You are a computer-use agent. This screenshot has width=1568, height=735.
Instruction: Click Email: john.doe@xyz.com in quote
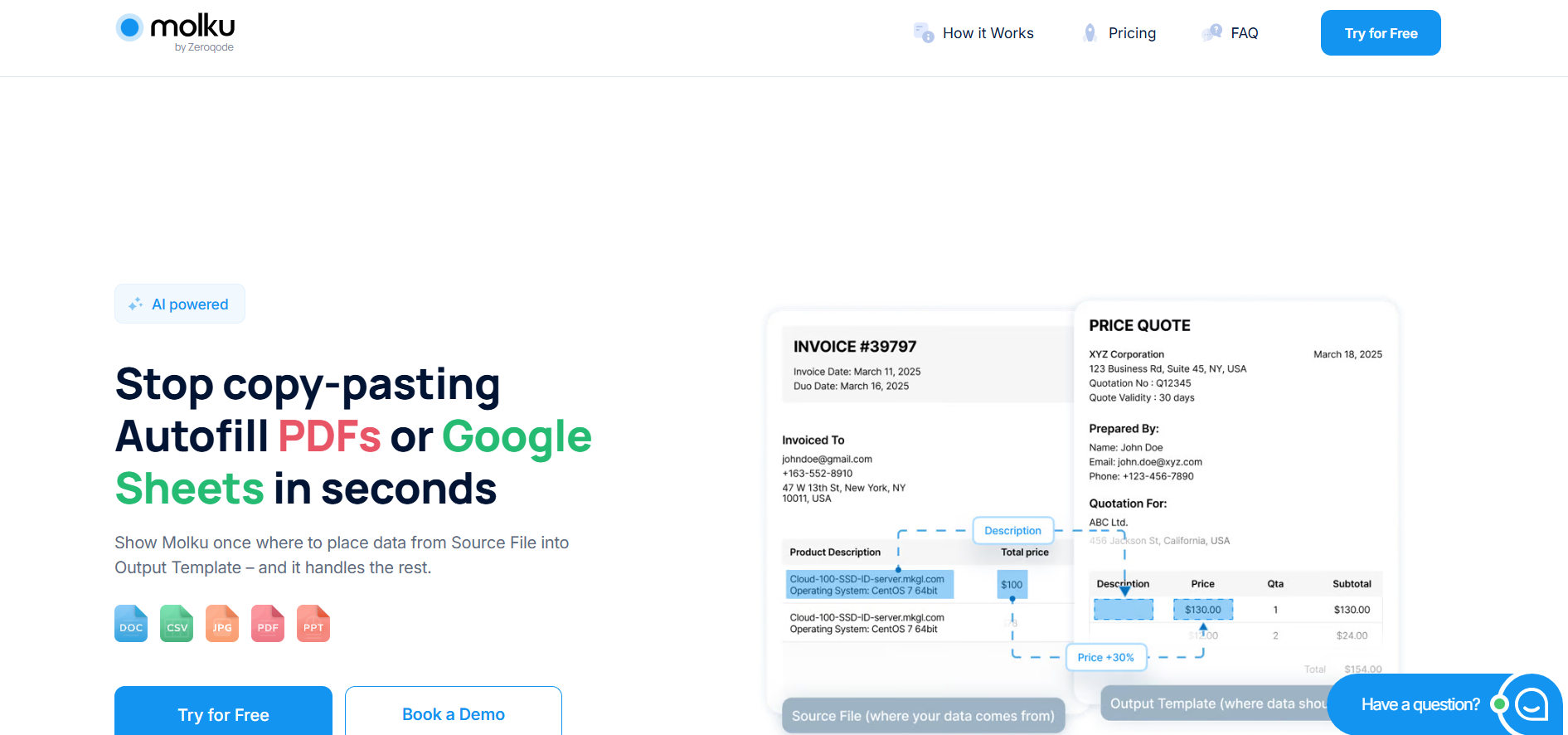pos(1145,462)
